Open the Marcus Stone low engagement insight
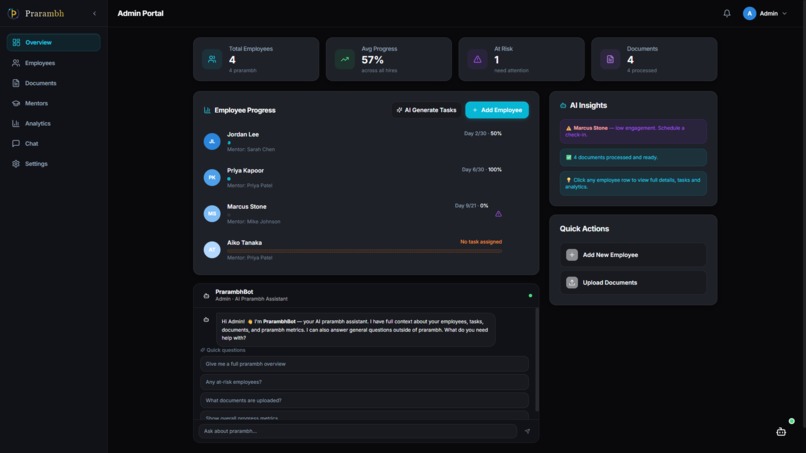This screenshot has width=806, height=453. 633,131
